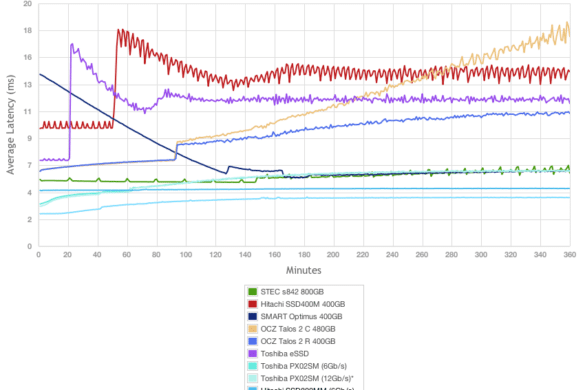This screenshot has height=390, width=585.
Task: Click the 7 tick on the latency axis
Action: (29, 165)
